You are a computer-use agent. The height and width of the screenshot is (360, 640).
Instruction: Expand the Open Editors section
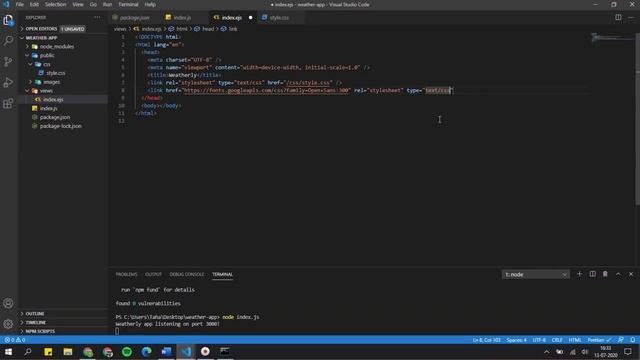[x=41, y=29]
